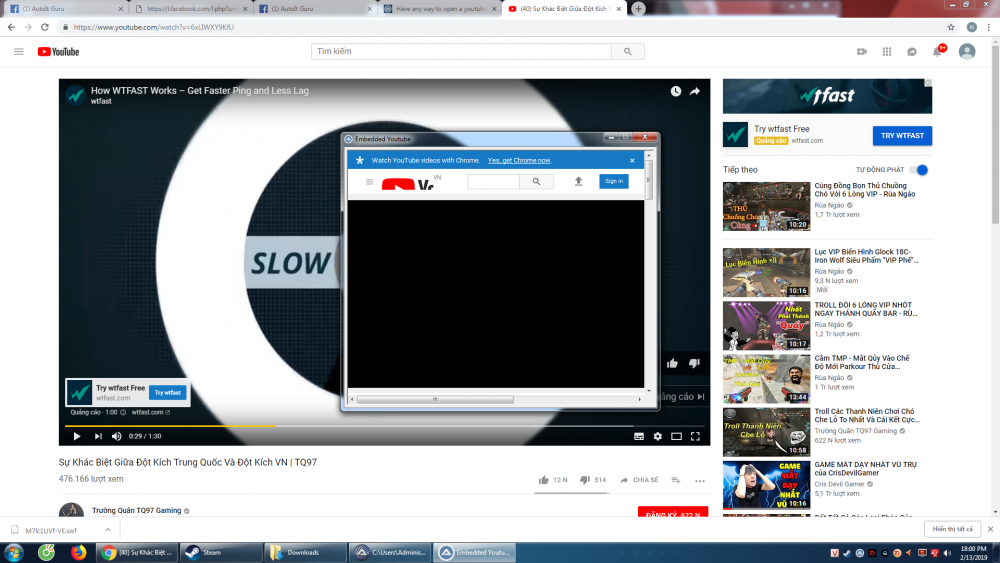Open the create video camera icon
Image resolution: width=1000 pixels, height=563 pixels.
coord(862,52)
